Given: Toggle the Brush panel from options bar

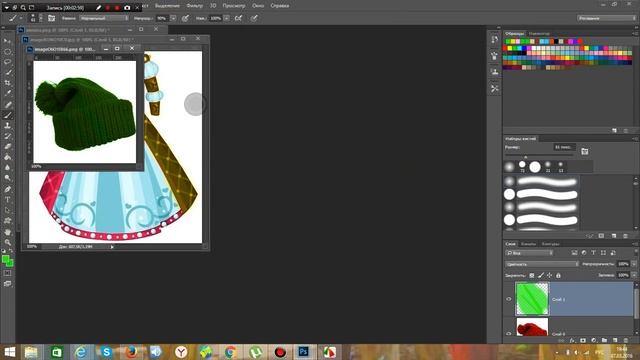Looking at the screenshot, I should [51, 18].
